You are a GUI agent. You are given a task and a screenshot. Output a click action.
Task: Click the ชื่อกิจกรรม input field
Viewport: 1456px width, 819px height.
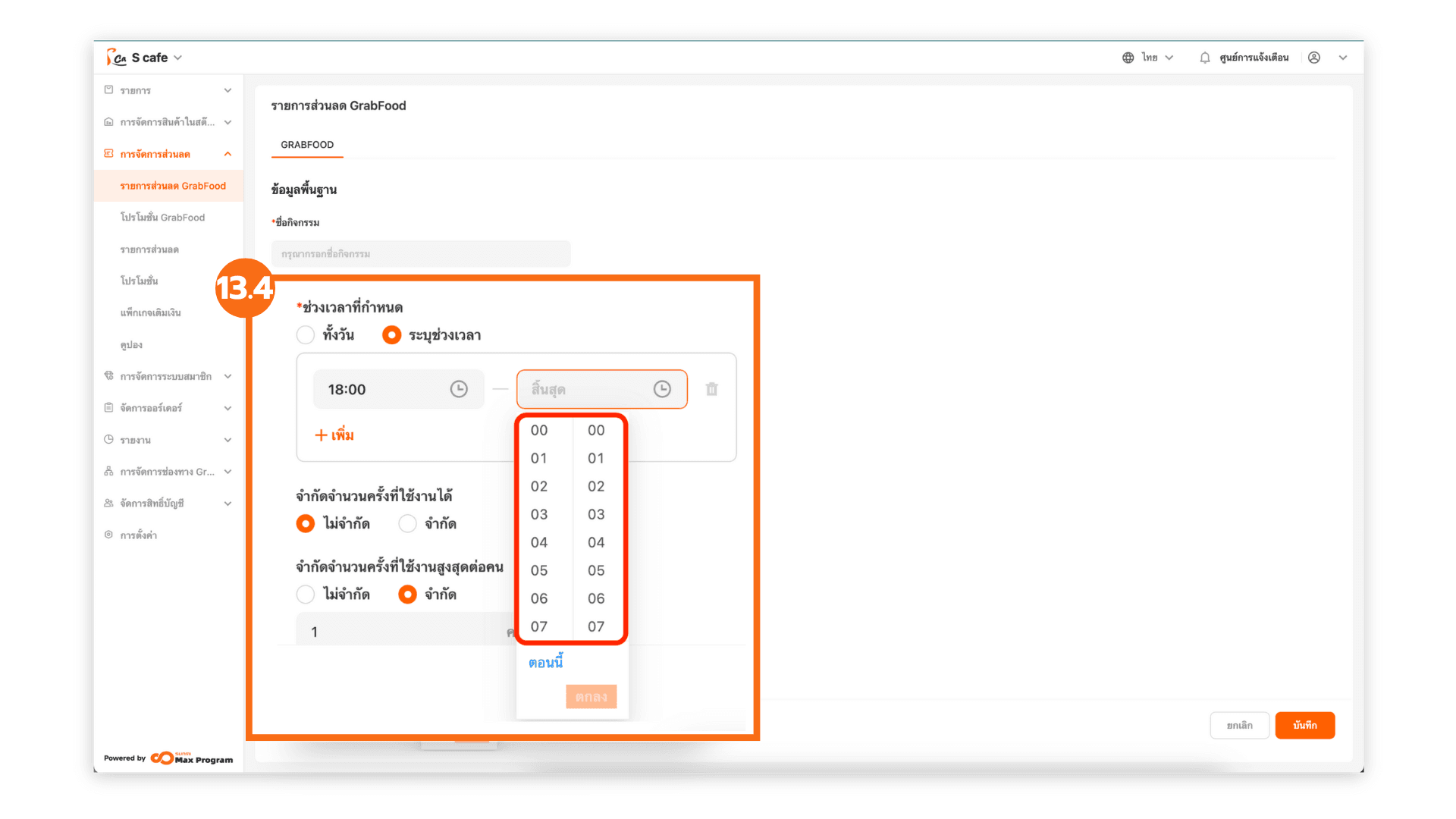[421, 254]
